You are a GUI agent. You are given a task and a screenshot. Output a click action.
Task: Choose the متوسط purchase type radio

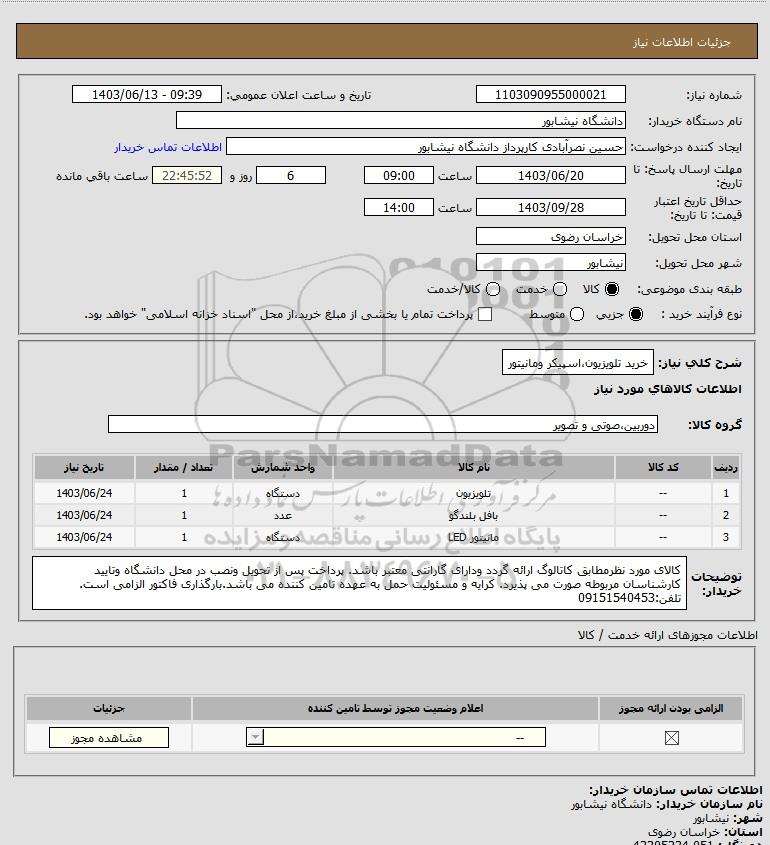click(x=577, y=315)
